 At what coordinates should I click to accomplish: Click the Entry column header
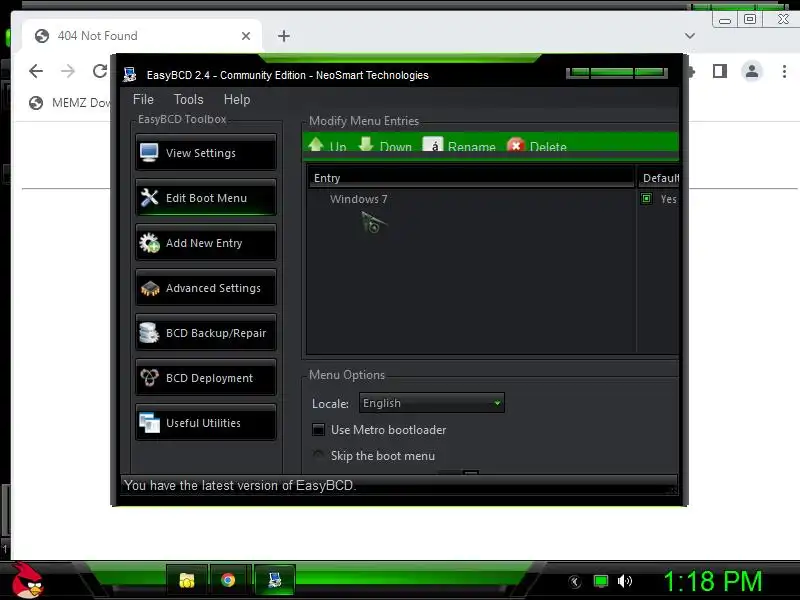pyautogui.click(x=471, y=178)
